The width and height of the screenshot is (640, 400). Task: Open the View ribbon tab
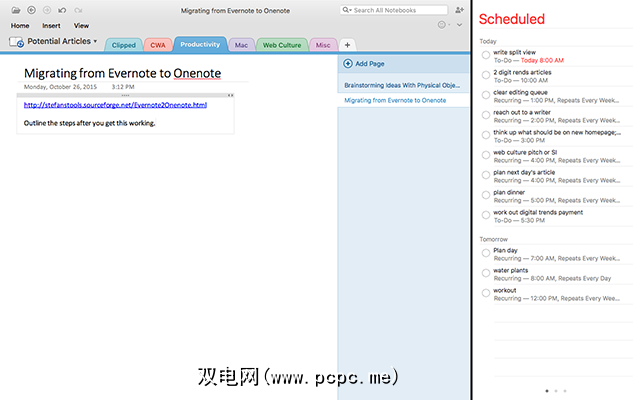click(81, 26)
